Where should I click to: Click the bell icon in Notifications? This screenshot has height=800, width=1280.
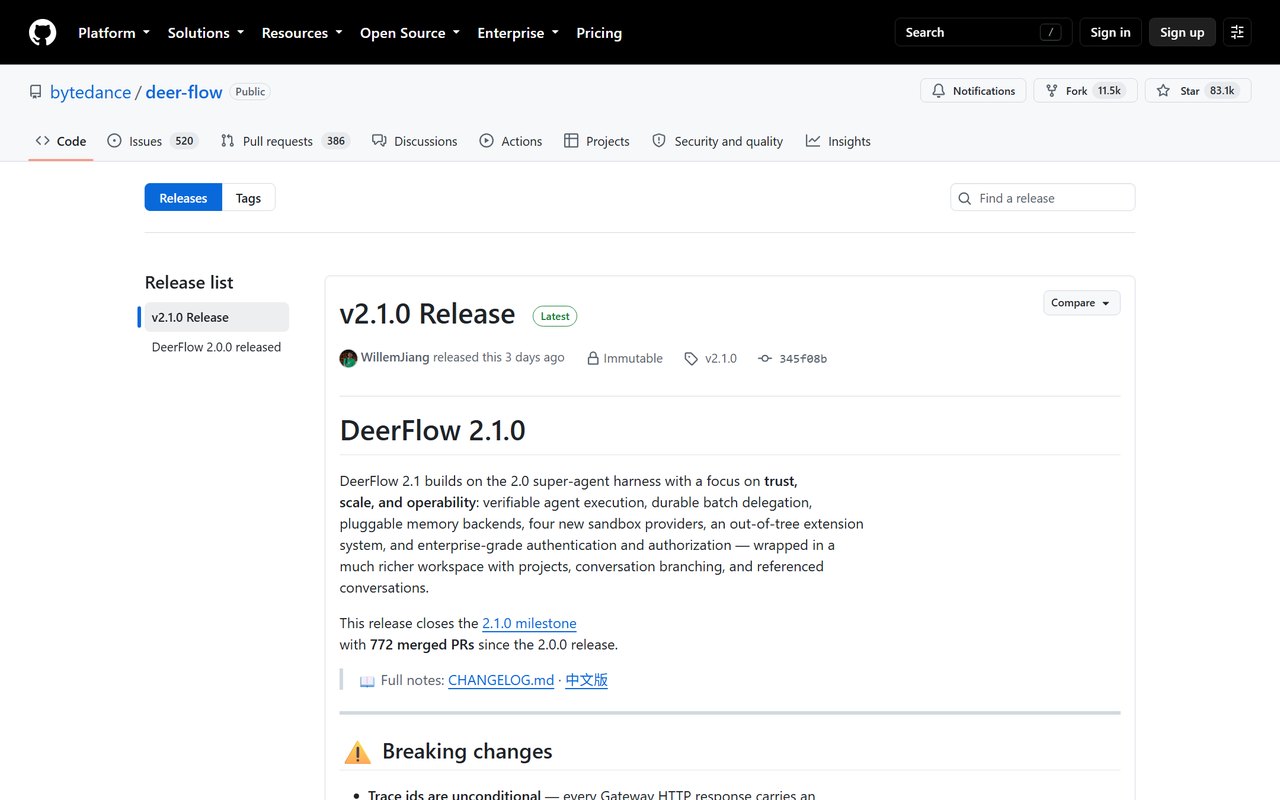point(938,91)
